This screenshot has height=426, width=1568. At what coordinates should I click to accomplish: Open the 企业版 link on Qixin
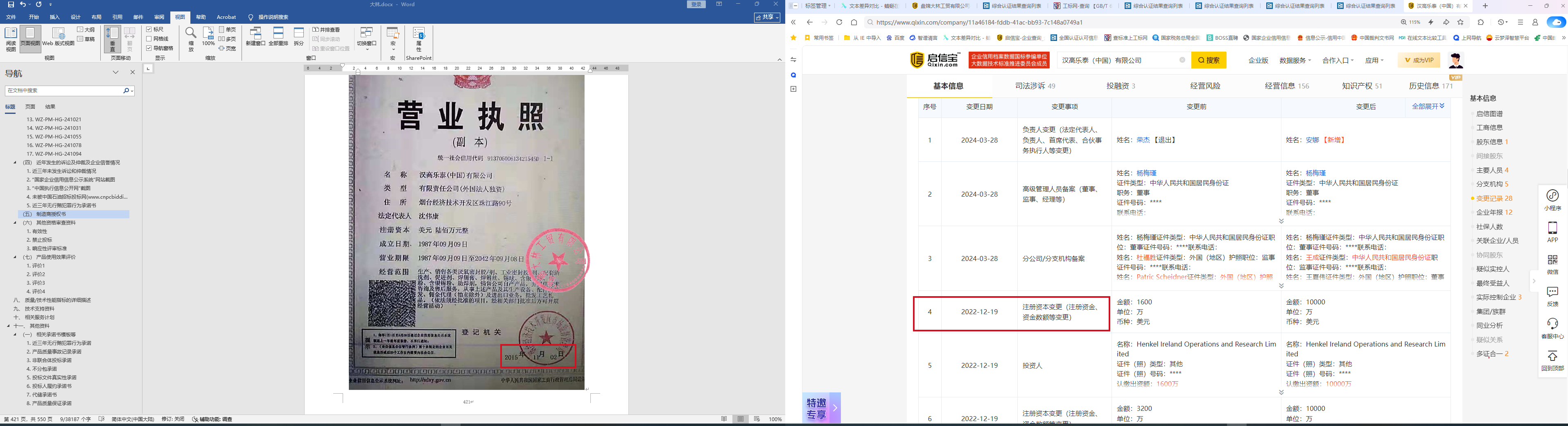tap(1258, 60)
